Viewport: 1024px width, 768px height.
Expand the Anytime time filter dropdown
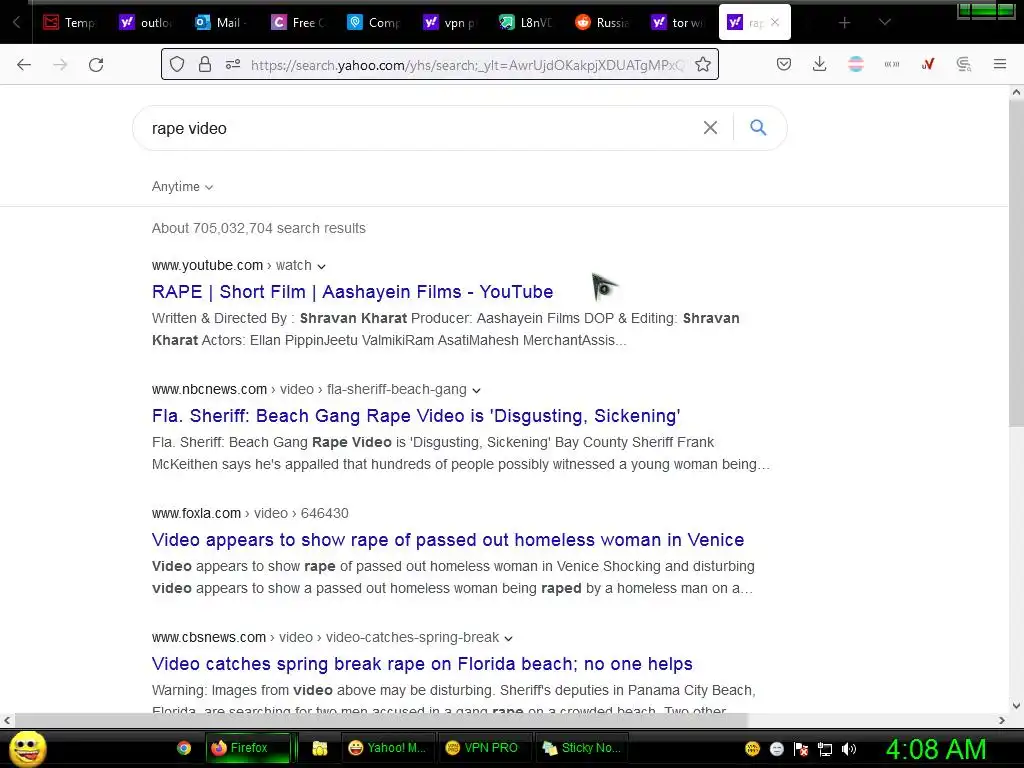point(182,187)
